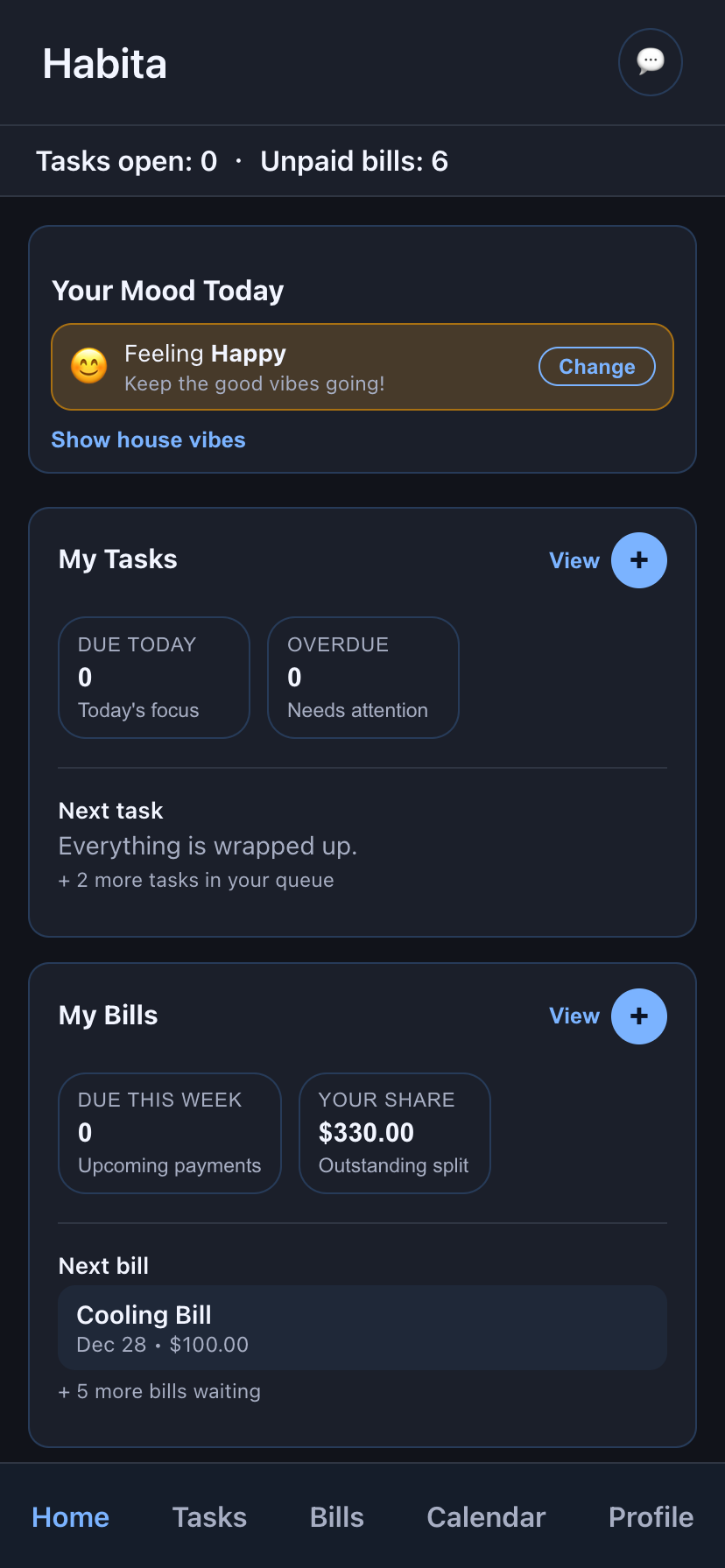Select the Your Share $330.00 card
The width and height of the screenshot is (725, 1568).
pyautogui.click(x=394, y=1133)
